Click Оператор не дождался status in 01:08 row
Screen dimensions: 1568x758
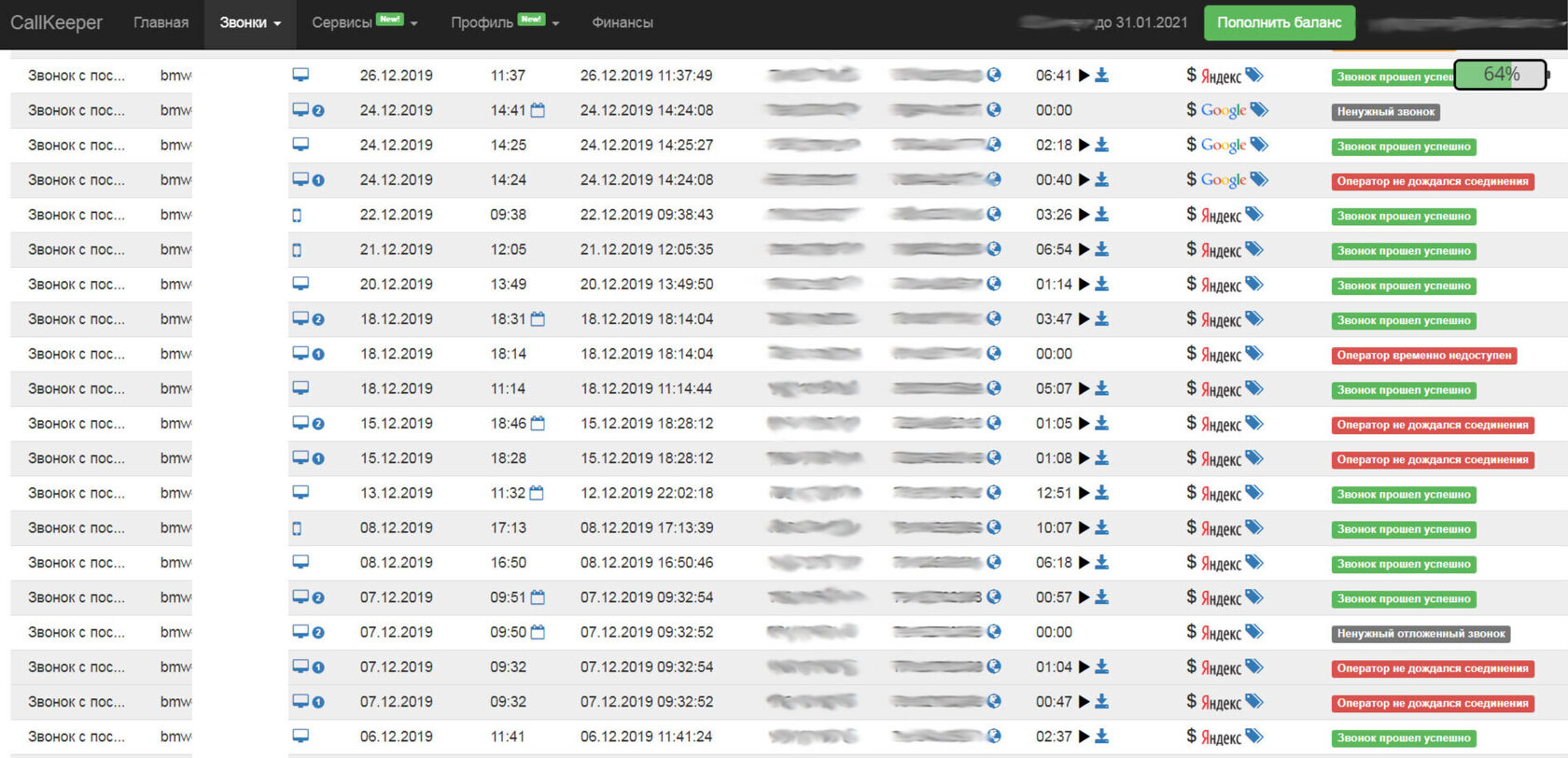1433,460
